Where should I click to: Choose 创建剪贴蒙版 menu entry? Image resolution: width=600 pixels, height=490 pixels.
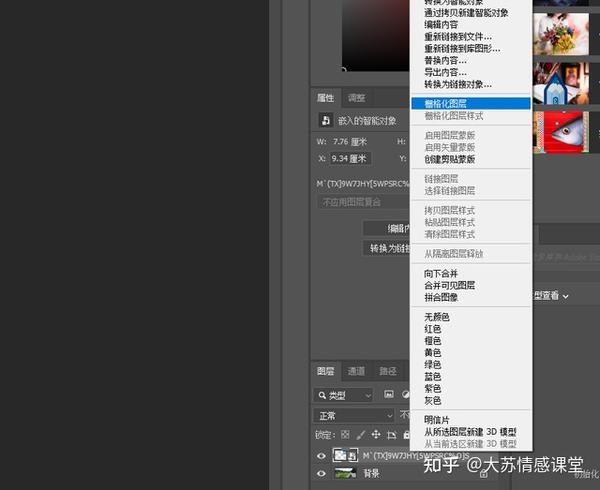(x=471, y=159)
